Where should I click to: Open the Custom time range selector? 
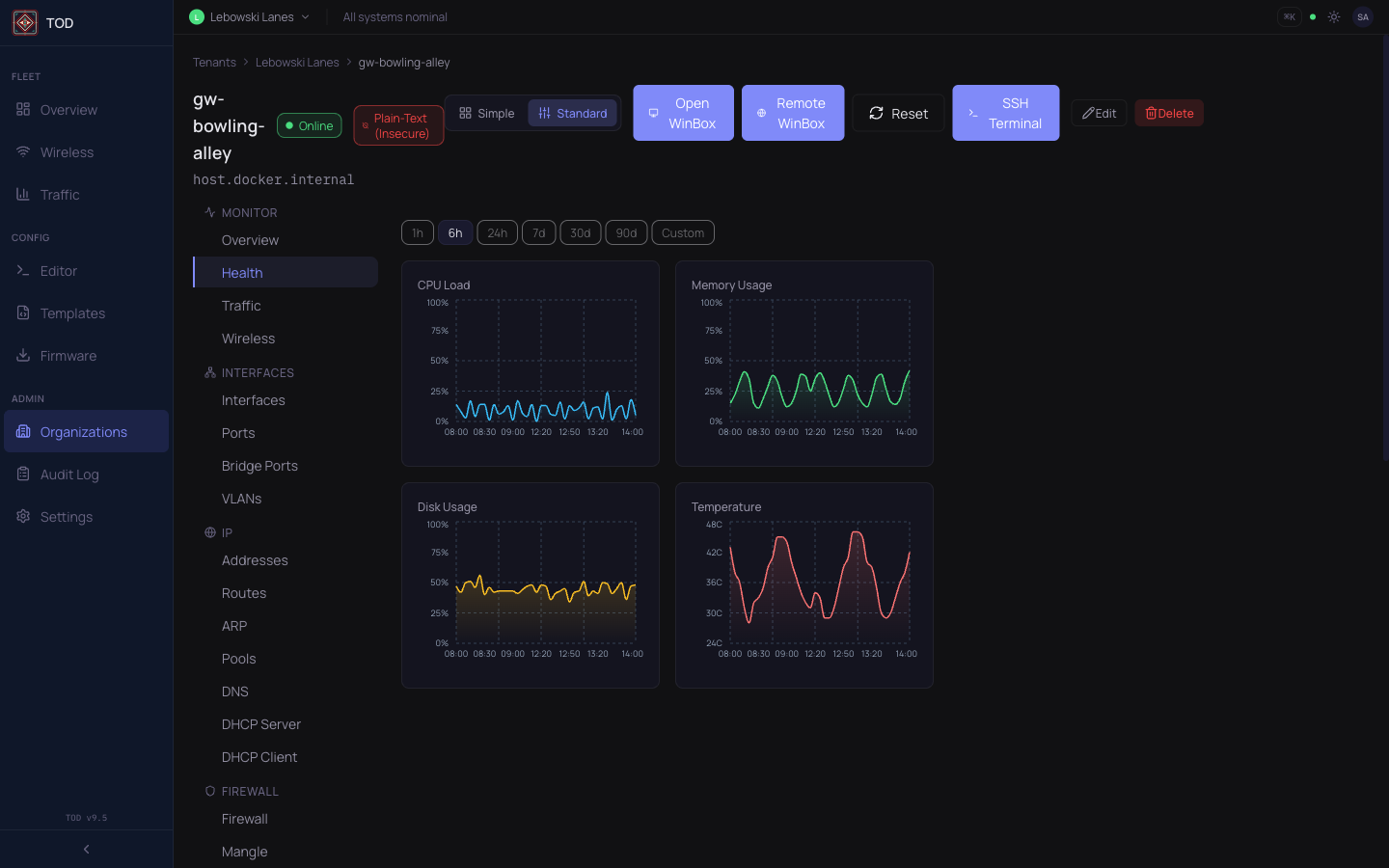pos(682,232)
